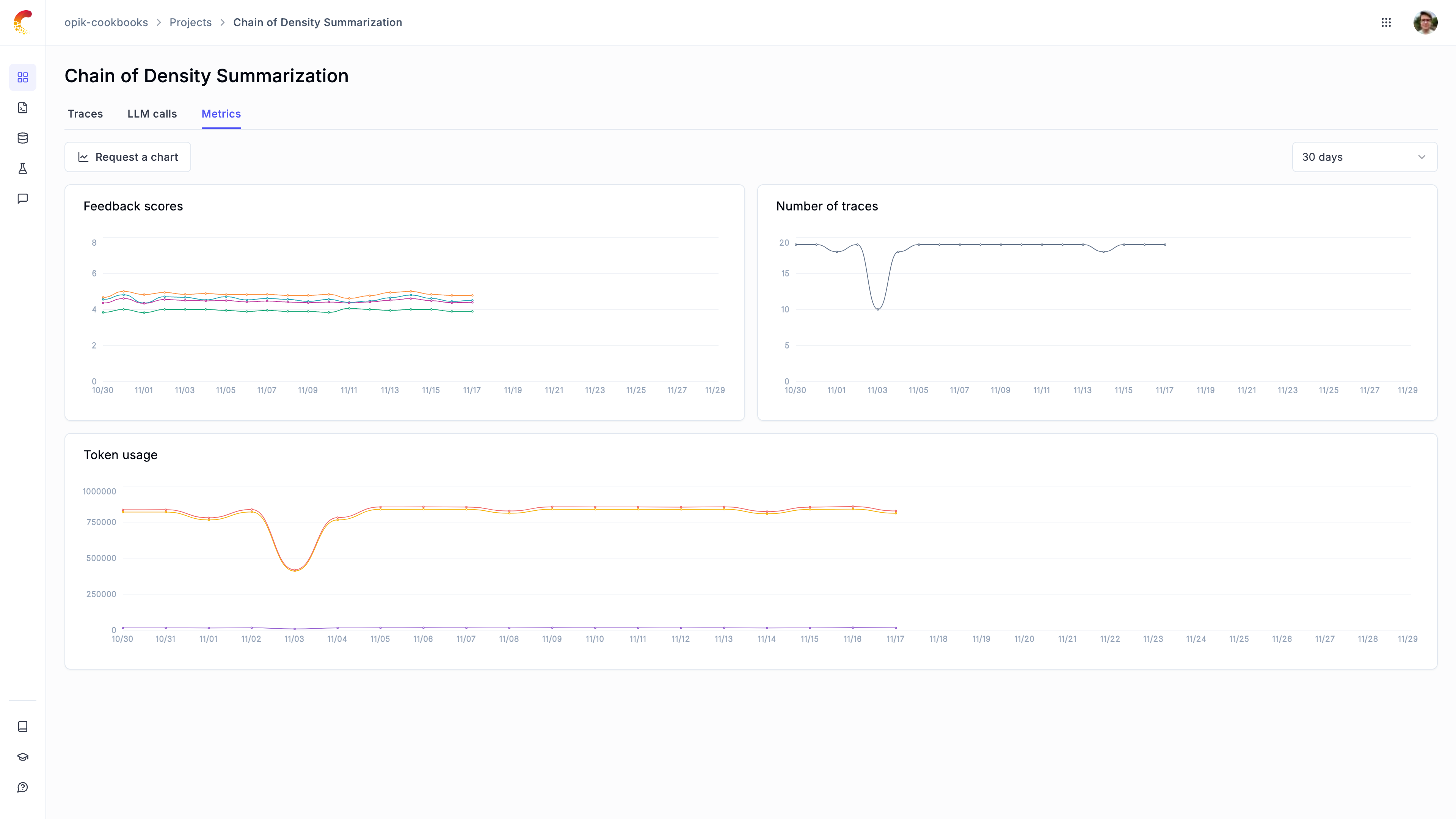This screenshot has width=1456, height=819.
Task: Click the Chain of Density Summarization breadcrumb
Action: [318, 22]
